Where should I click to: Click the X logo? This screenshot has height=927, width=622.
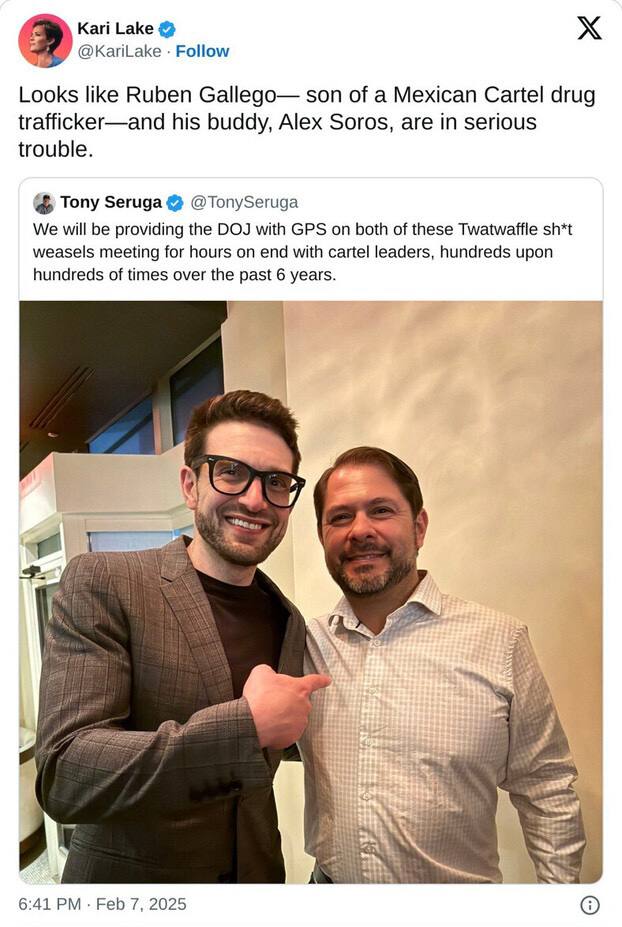tap(589, 28)
